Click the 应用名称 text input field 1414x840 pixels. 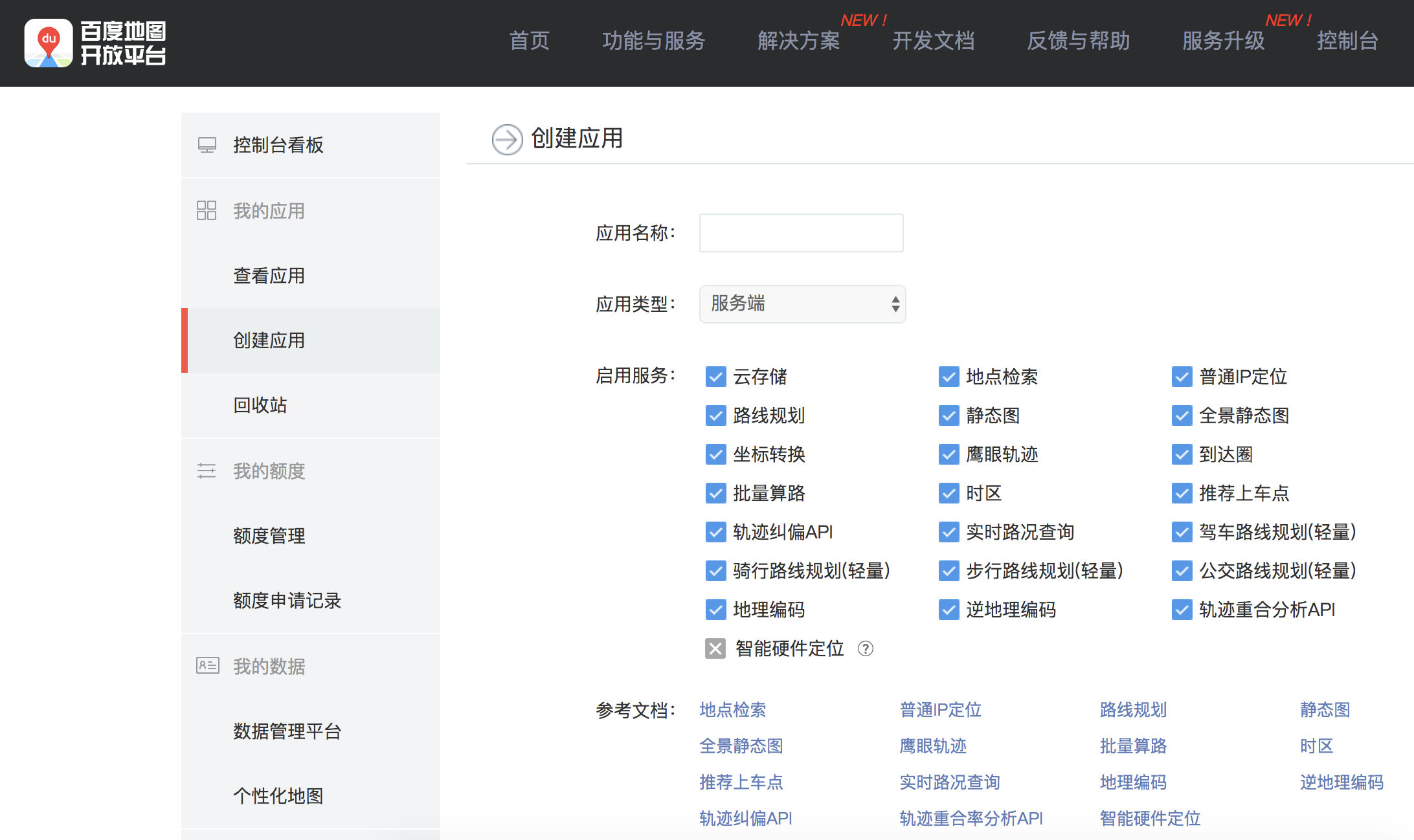point(802,233)
